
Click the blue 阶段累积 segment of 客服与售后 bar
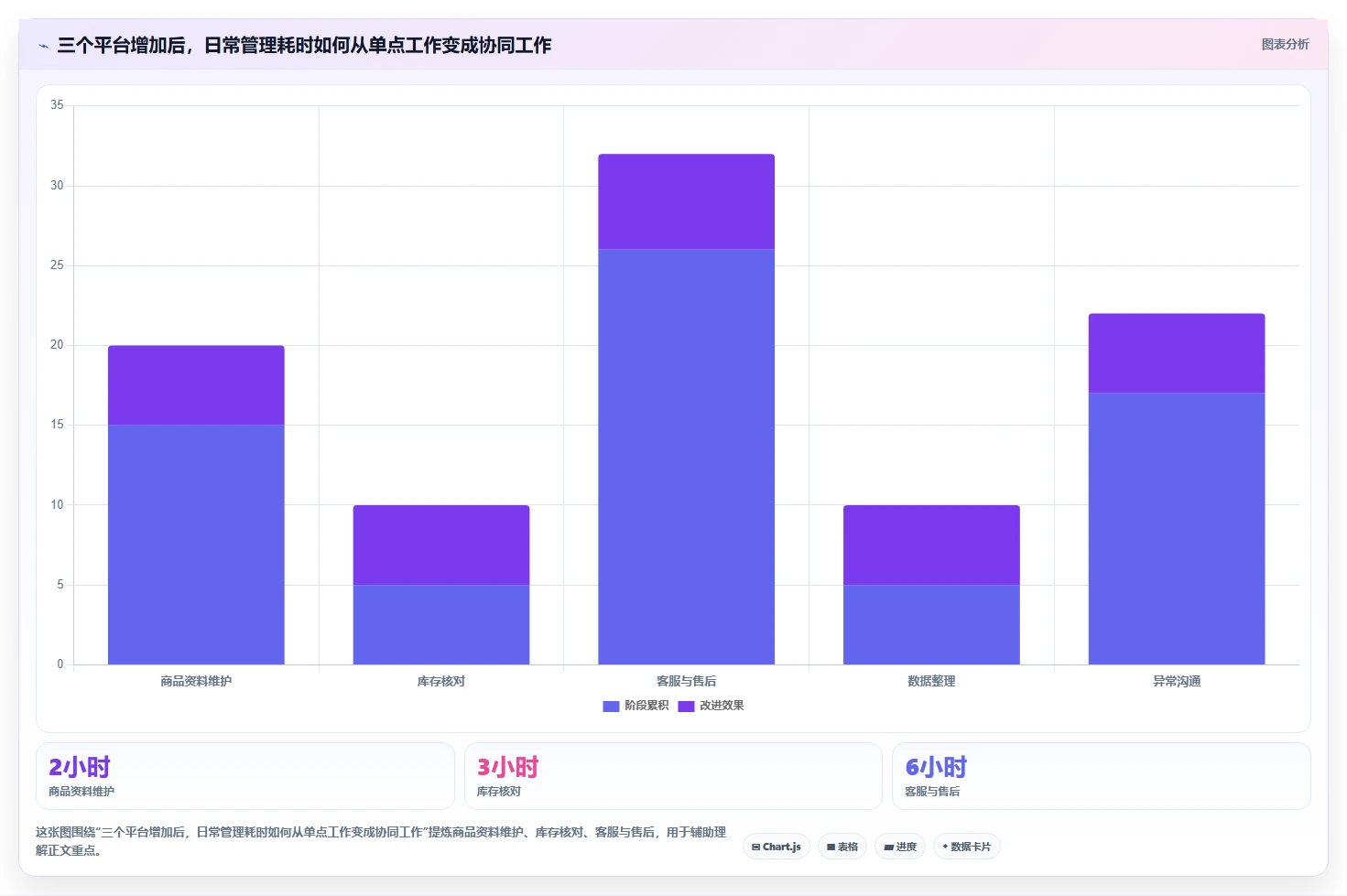click(687, 457)
